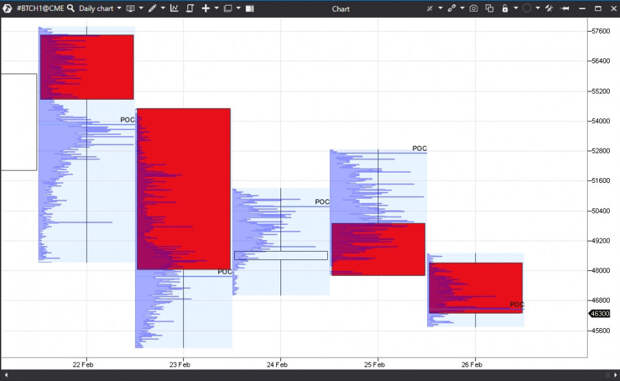620x381 pixels.
Task: Click the 54000 price axis label
Action: pyautogui.click(x=601, y=121)
